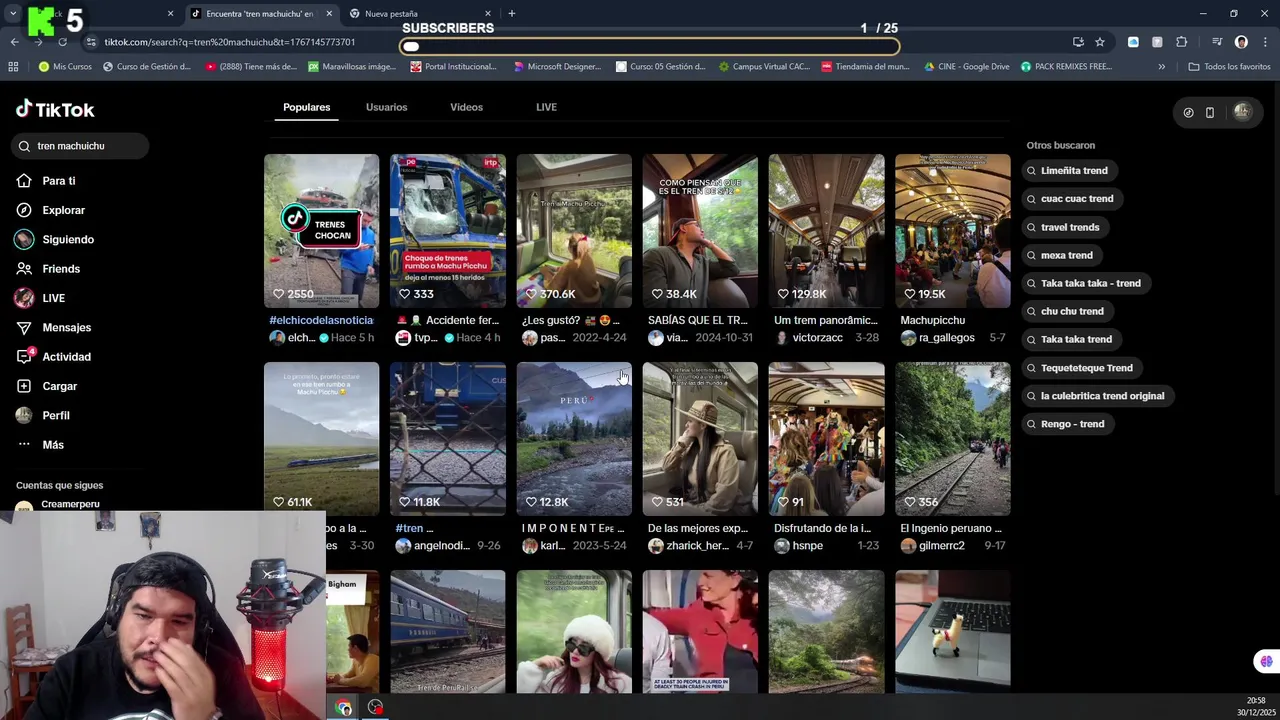Screen dimensions: 1280x720
Task: Open the user avatar at top right of TikTok
Action: [x=1242, y=112]
